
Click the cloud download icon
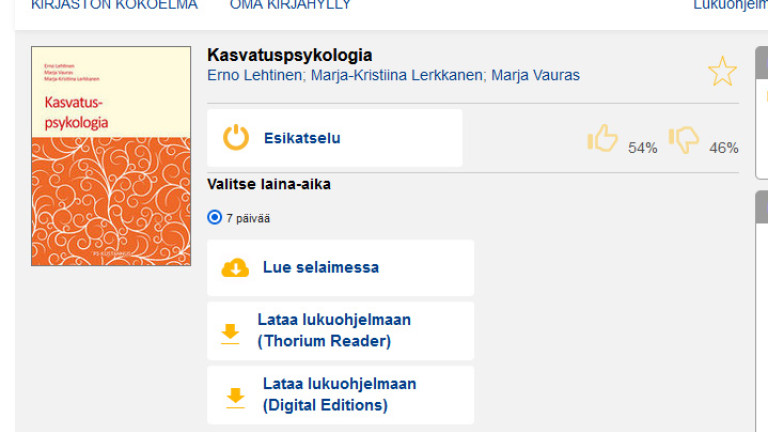click(x=235, y=268)
